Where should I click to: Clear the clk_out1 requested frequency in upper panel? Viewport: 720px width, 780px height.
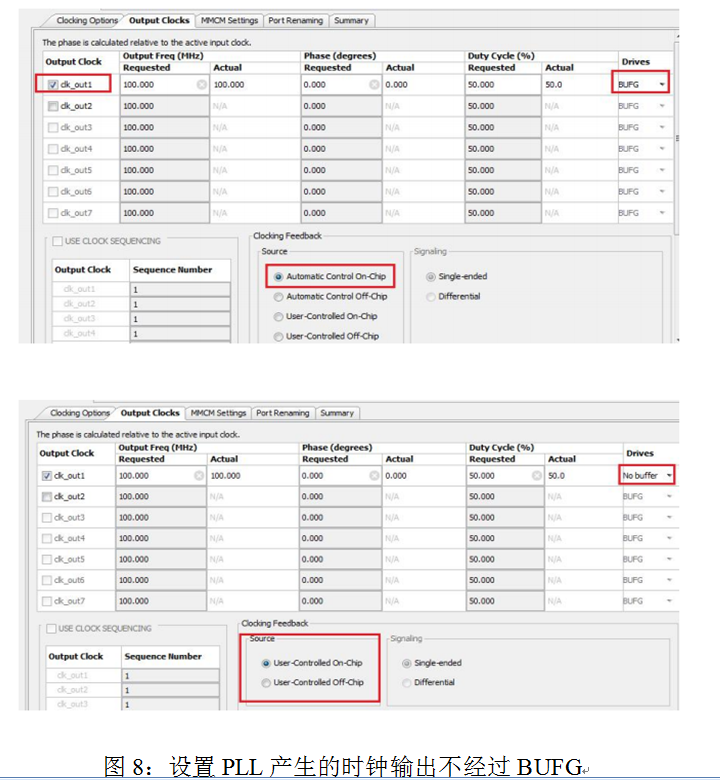tap(202, 85)
